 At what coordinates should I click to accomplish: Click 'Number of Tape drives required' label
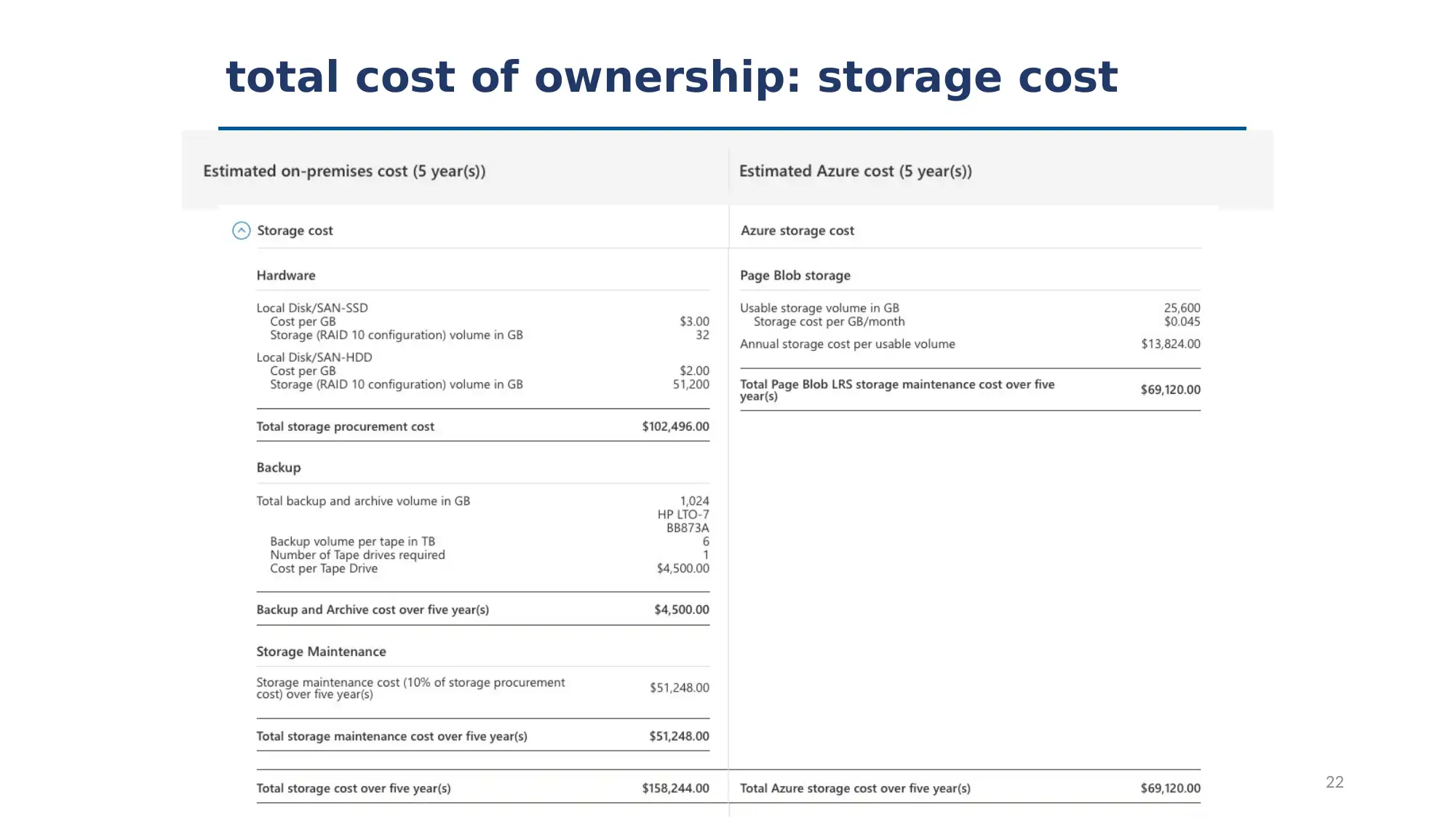click(x=357, y=555)
